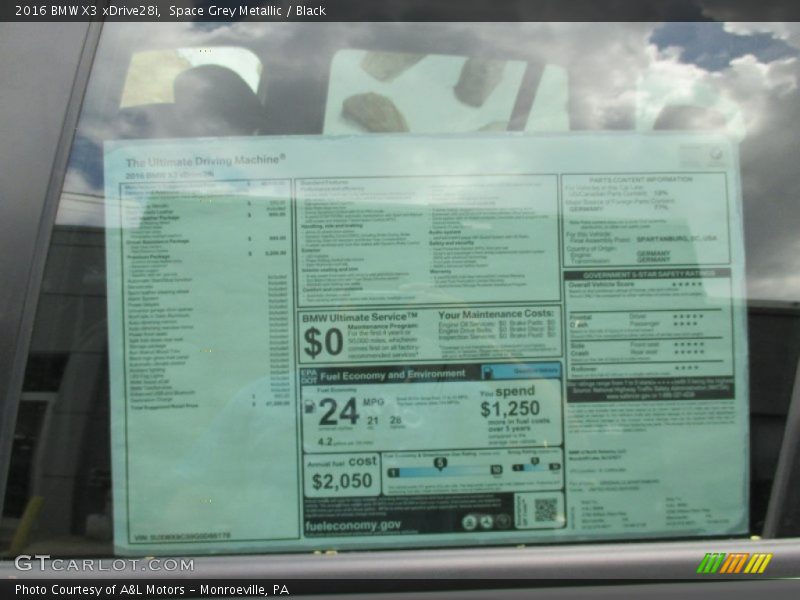Click the colored stripes logo in bottom corner
Viewport: 800px width, 600px height.
733,563
